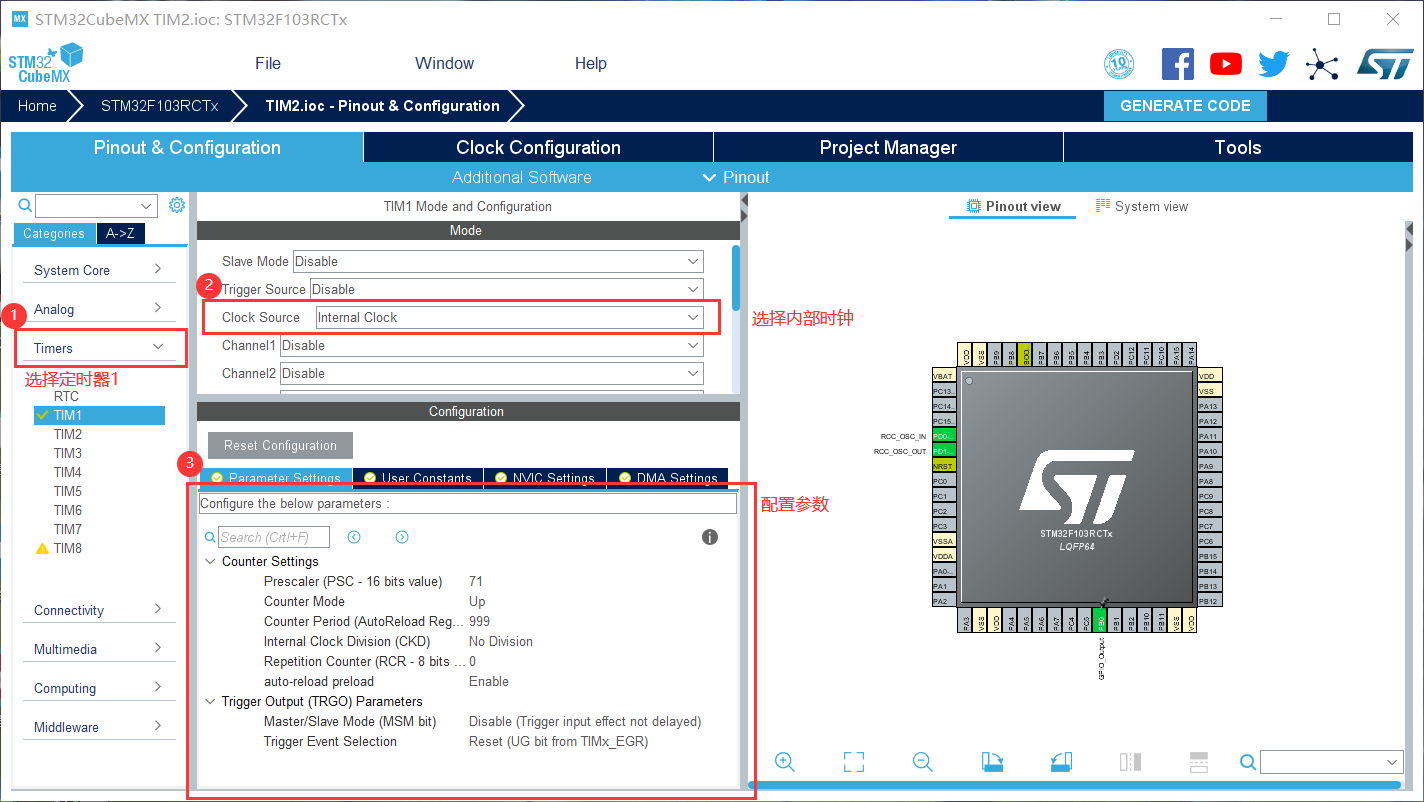The height and width of the screenshot is (802, 1424).
Task: Open the YouTube channel icon
Action: click(1225, 64)
